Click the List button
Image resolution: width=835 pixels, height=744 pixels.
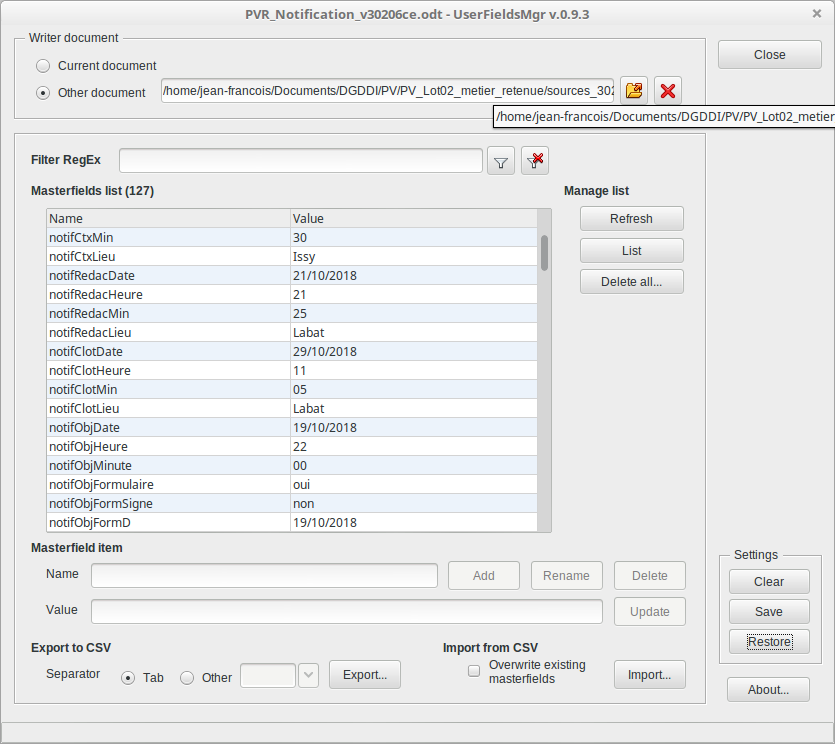click(x=632, y=250)
